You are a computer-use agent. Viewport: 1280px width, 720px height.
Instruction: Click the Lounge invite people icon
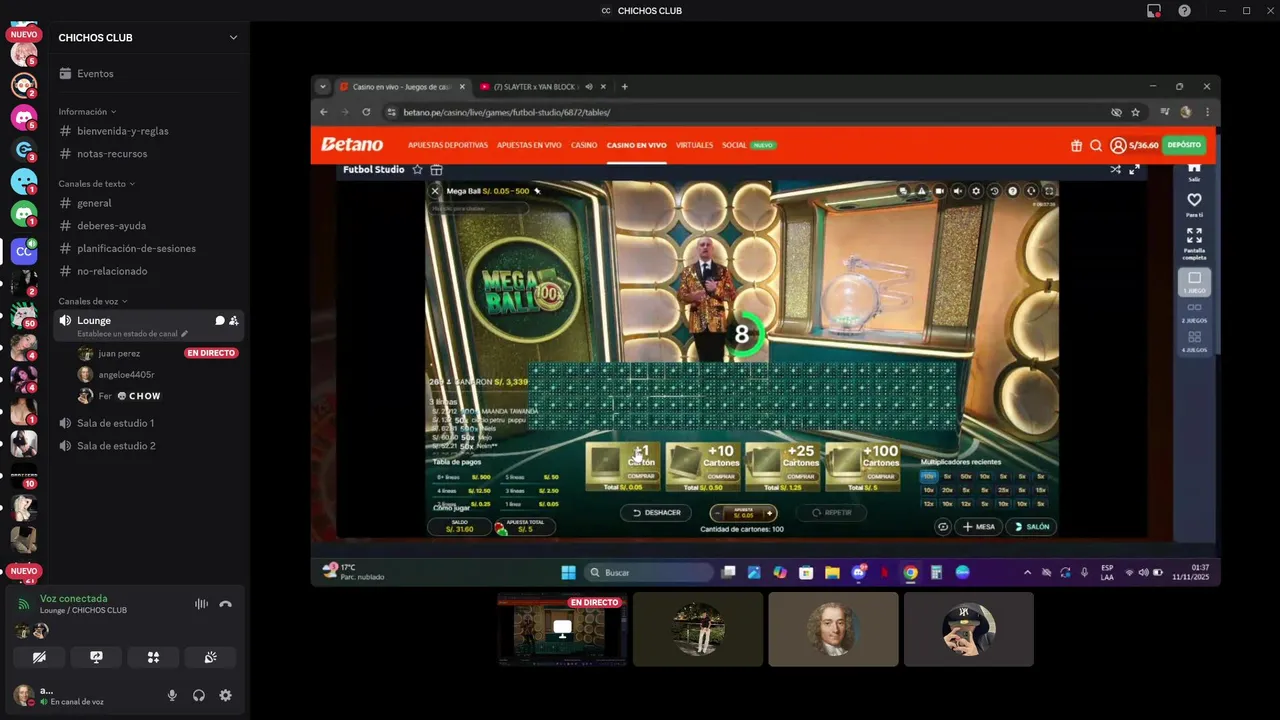(234, 321)
